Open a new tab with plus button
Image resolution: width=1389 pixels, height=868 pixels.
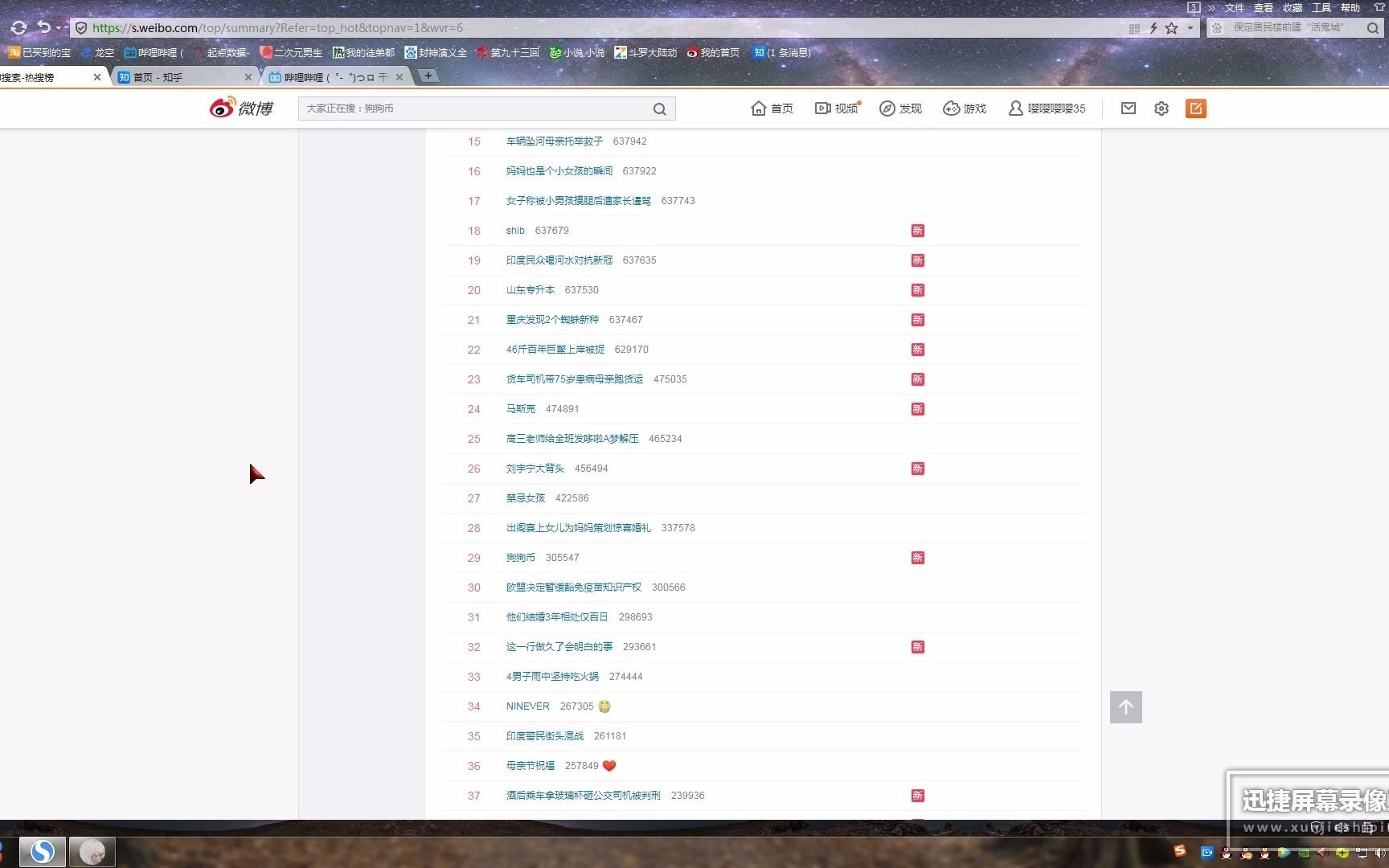pos(428,76)
